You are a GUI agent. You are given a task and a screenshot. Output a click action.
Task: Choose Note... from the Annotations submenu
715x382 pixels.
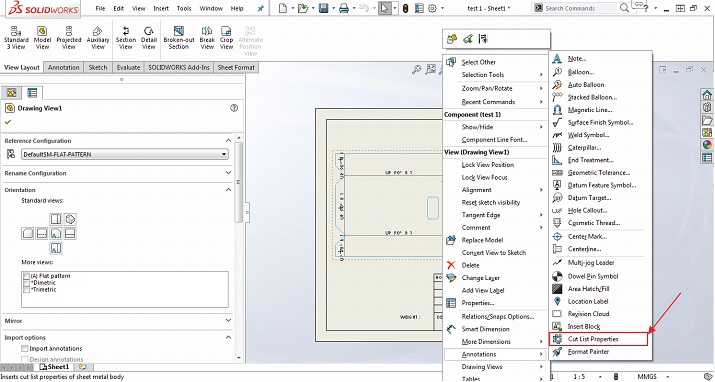(x=600, y=59)
